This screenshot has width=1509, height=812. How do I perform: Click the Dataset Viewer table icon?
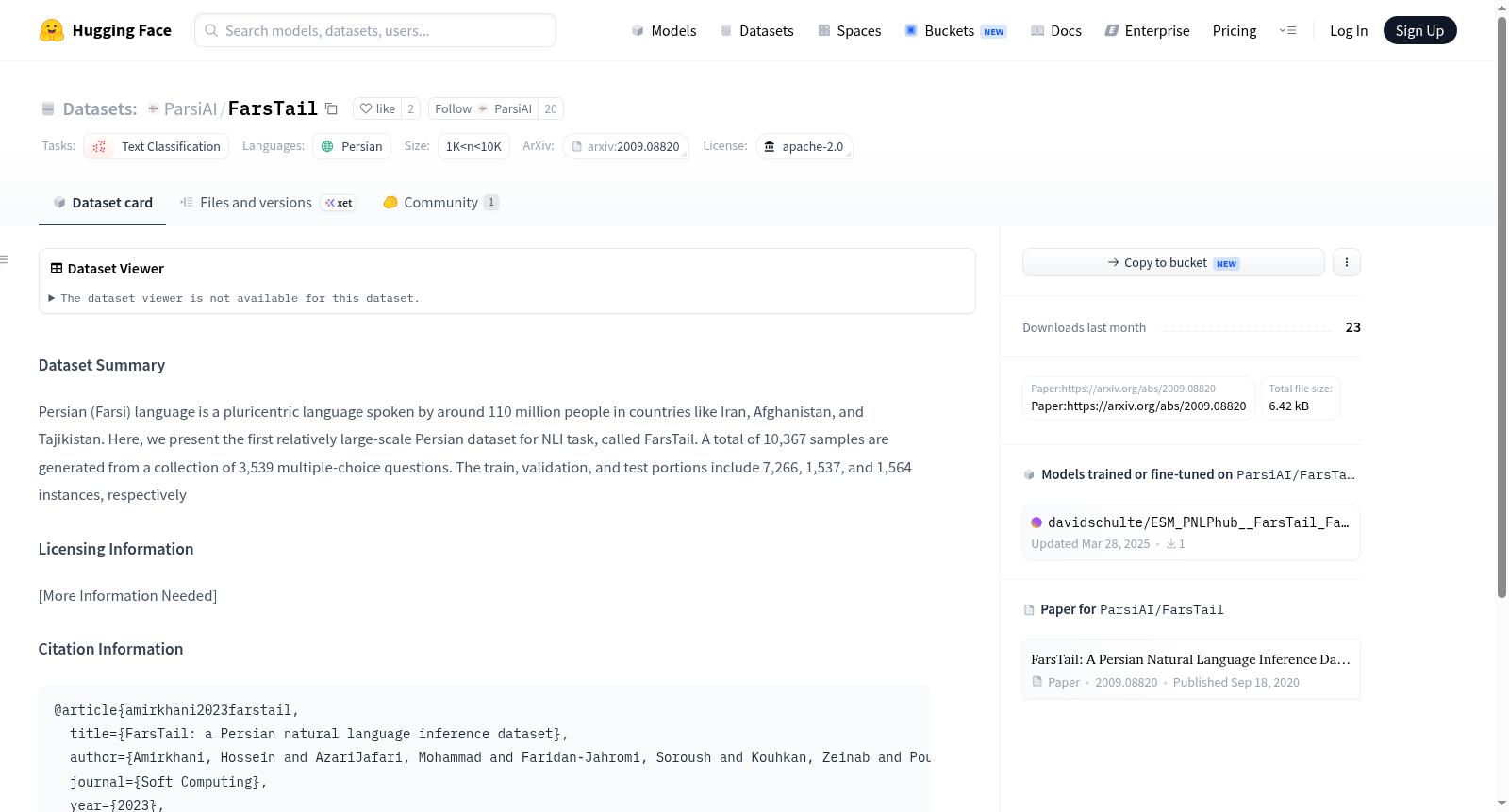[x=57, y=269]
